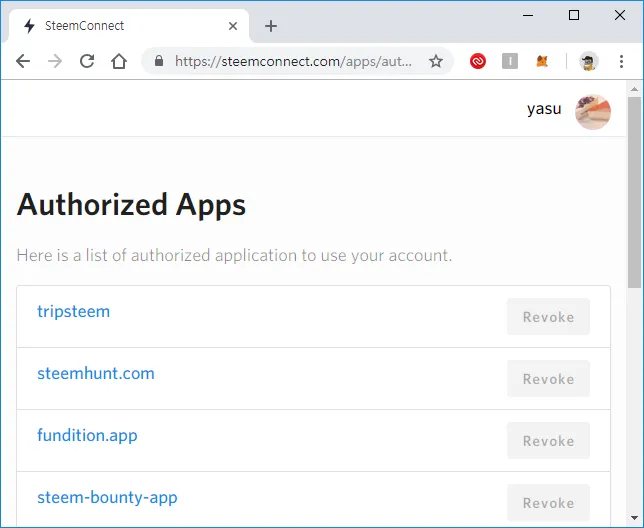Go back using the browser back arrow
644x528 pixels.
click(23, 62)
